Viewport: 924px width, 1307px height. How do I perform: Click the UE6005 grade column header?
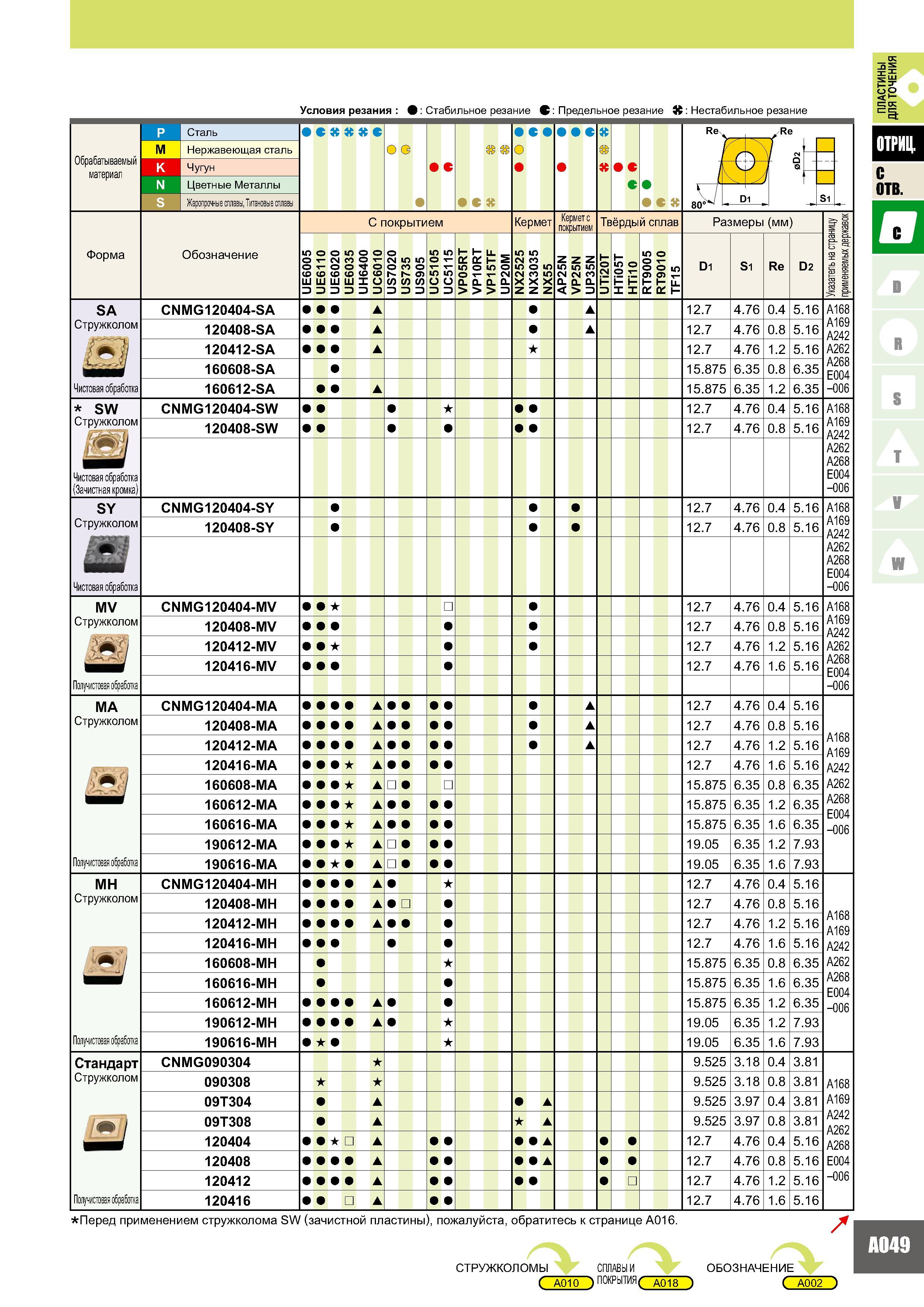307,272
